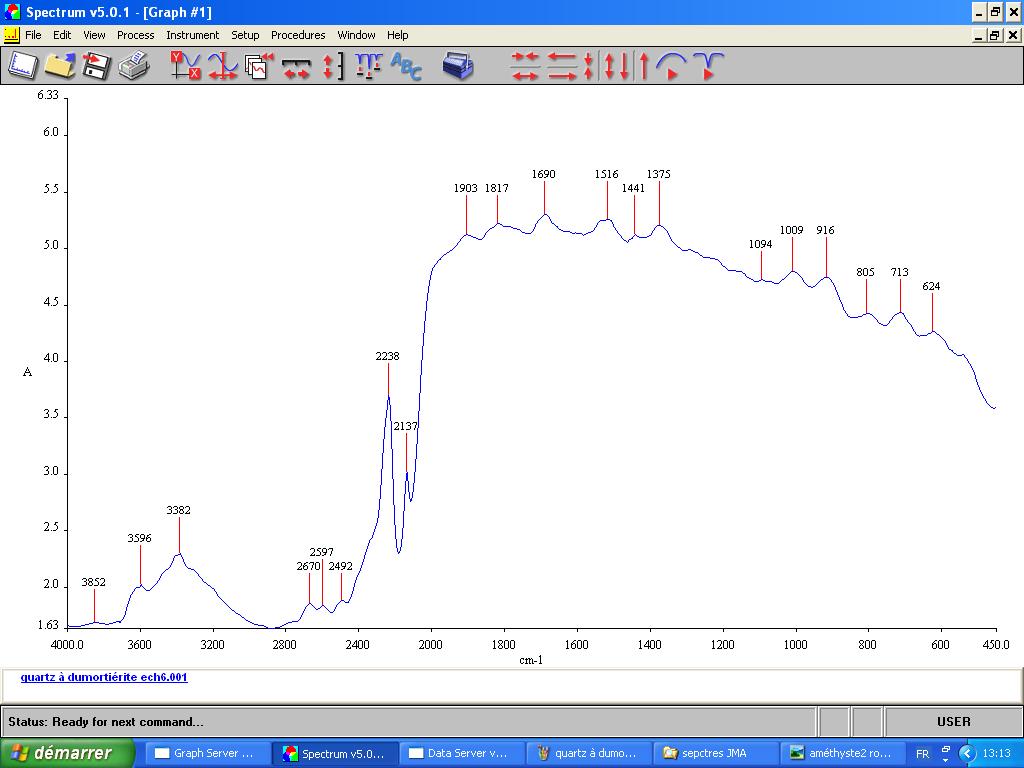Switch to Data Server taskbar window
1024x768 pixels.
pos(461,753)
